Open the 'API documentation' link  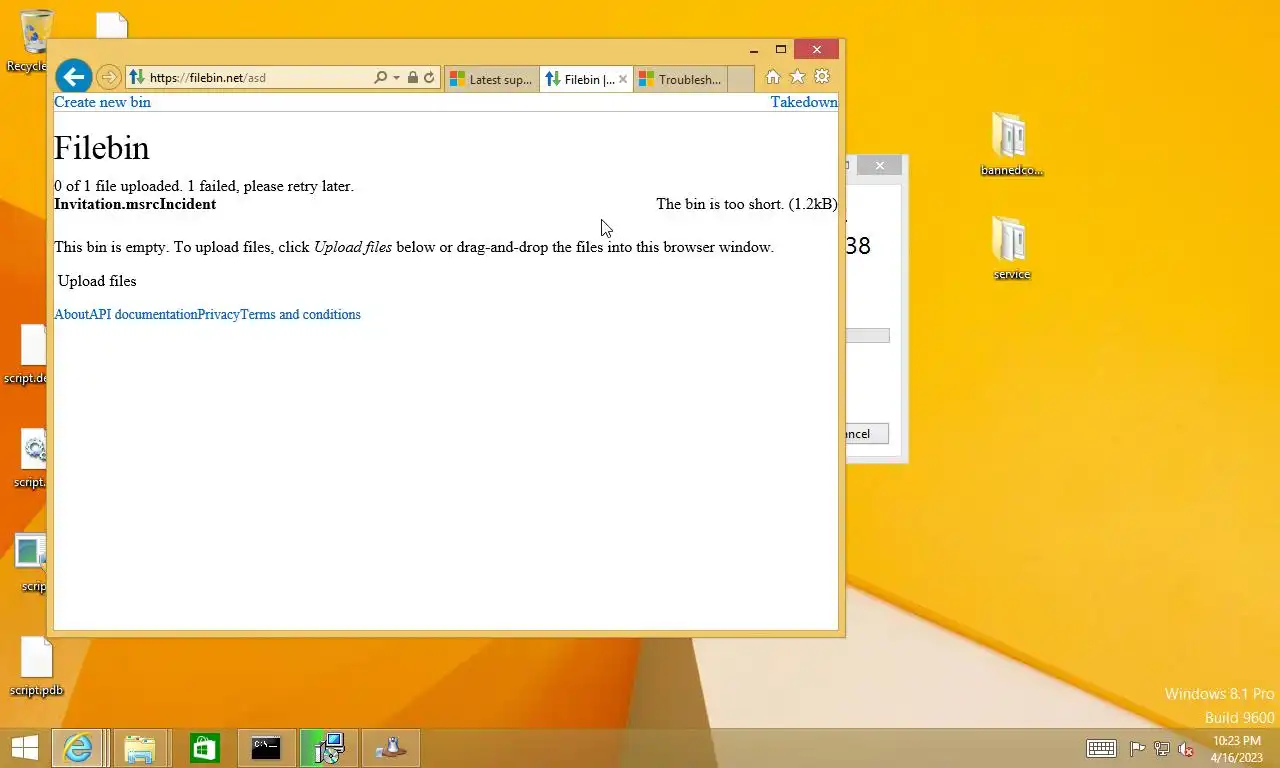143,314
